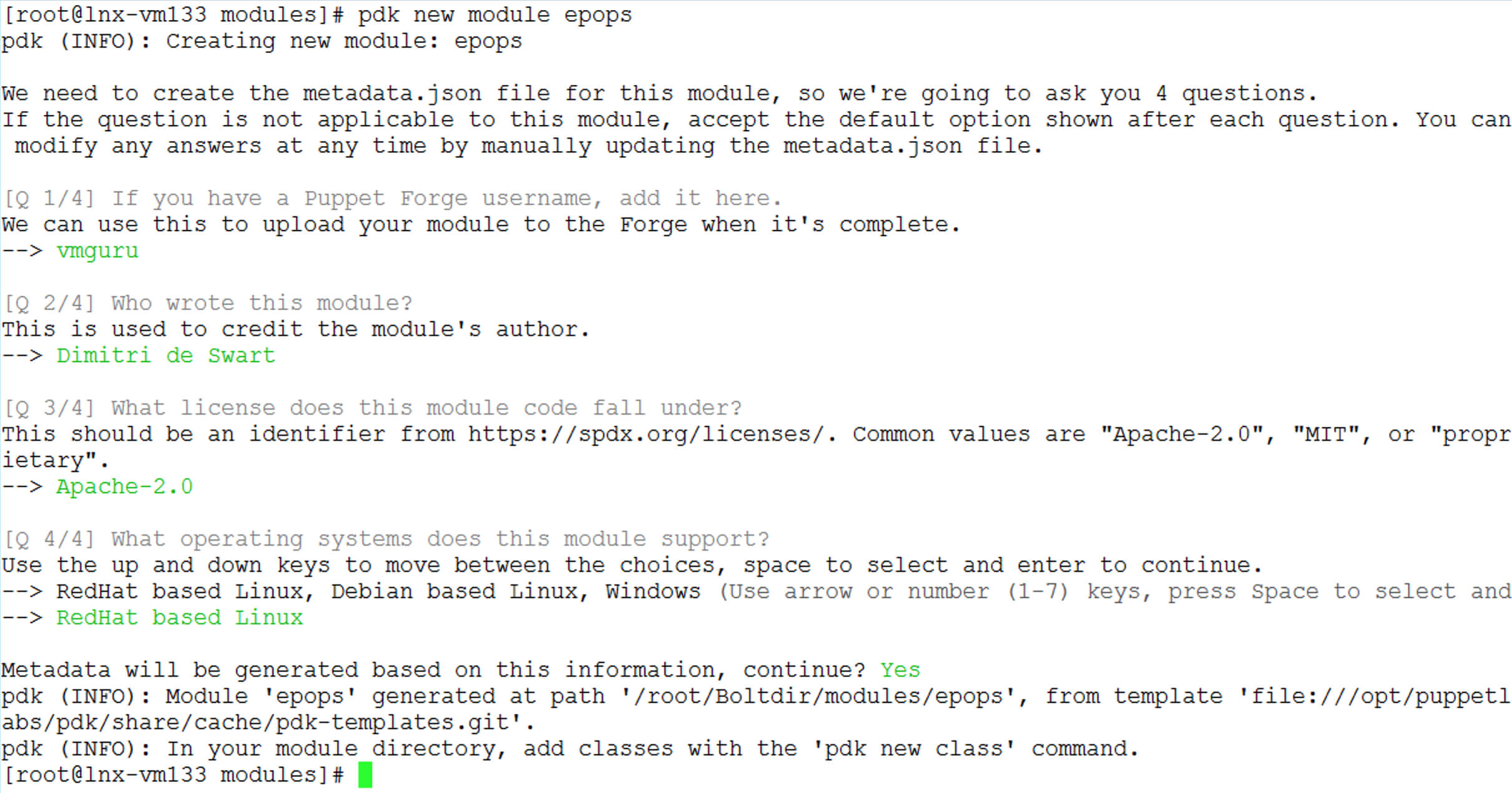1512x793 pixels.
Task: Click the green "Yes" confirmation text
Action: pos(900,670)
